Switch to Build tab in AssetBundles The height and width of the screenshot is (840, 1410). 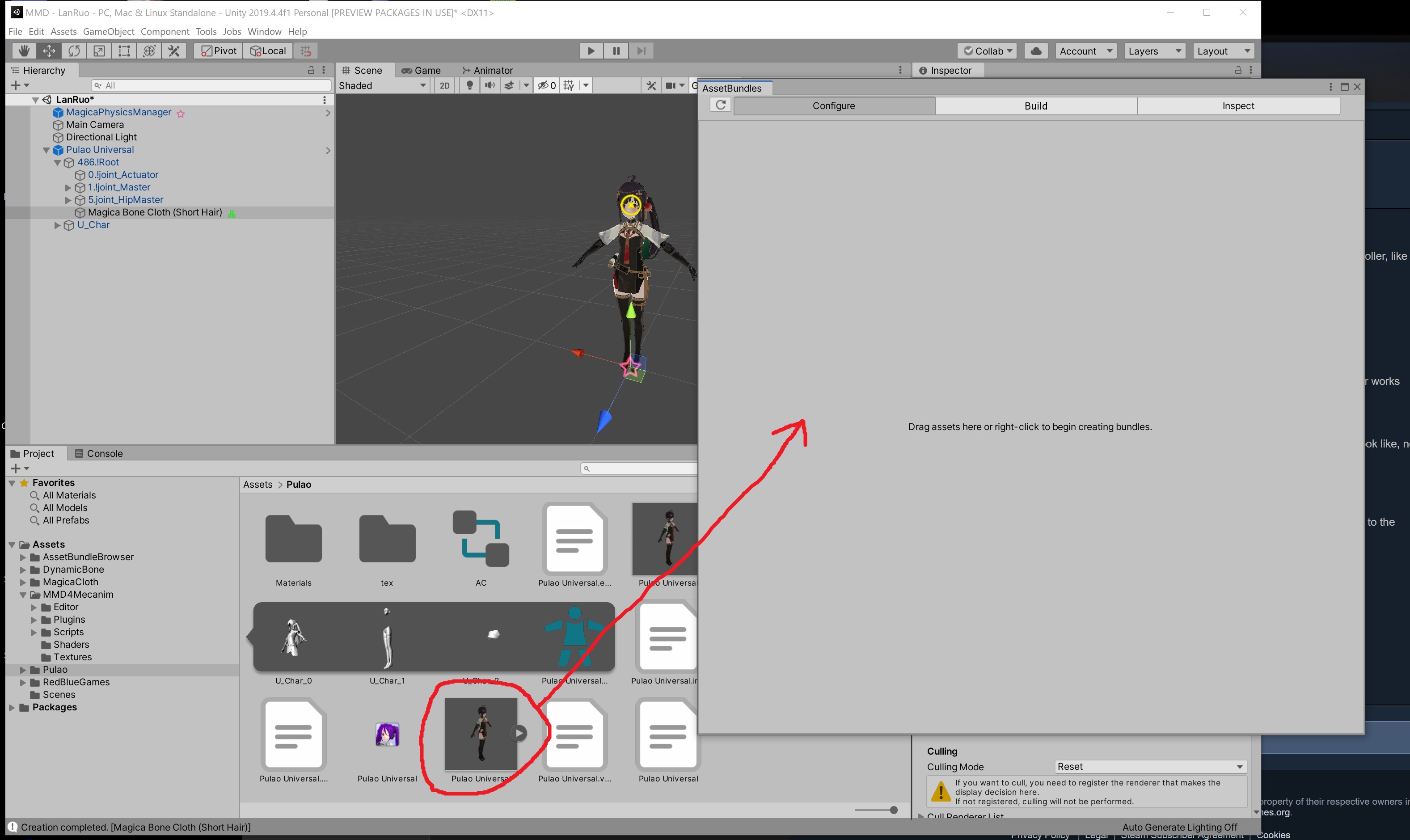[1035, 106]
